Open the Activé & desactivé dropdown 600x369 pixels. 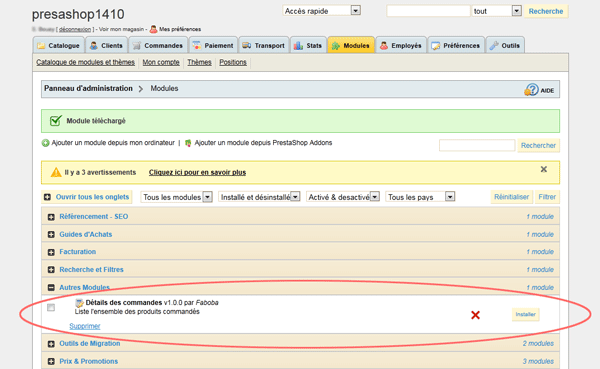[x=342, y=197]
